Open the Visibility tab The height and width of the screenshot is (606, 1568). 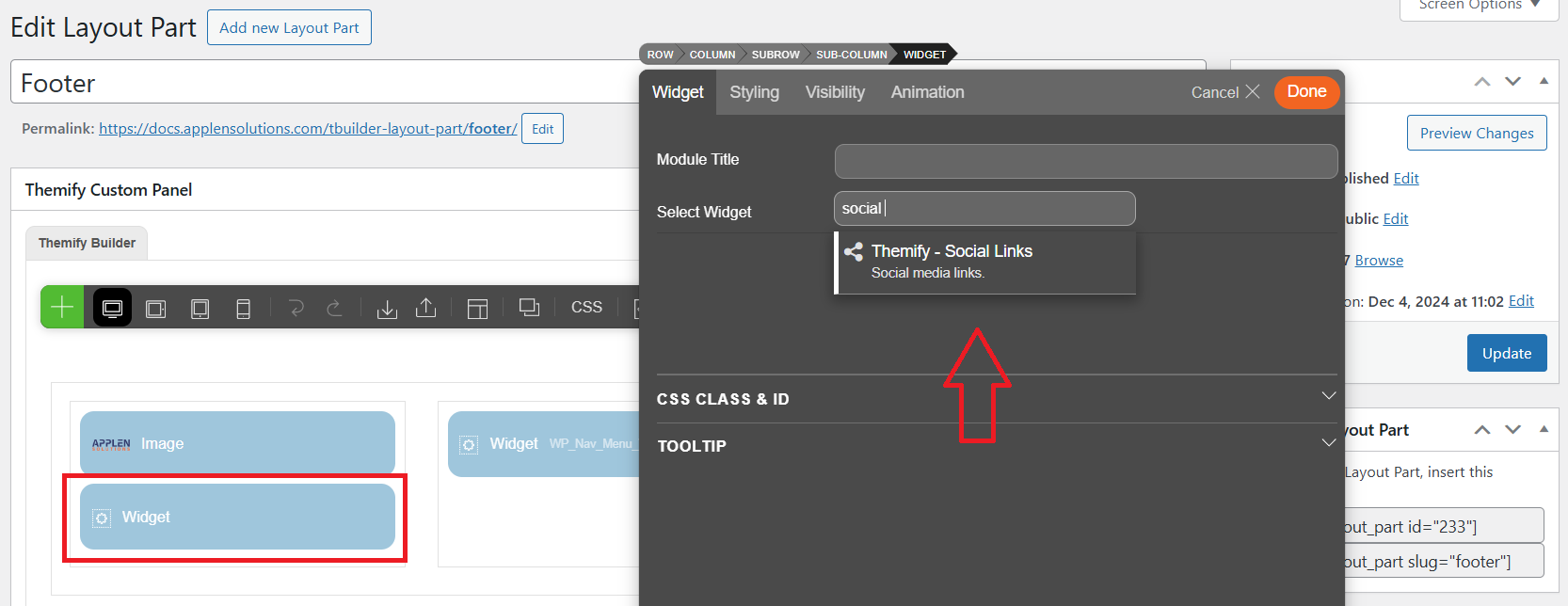835,92
